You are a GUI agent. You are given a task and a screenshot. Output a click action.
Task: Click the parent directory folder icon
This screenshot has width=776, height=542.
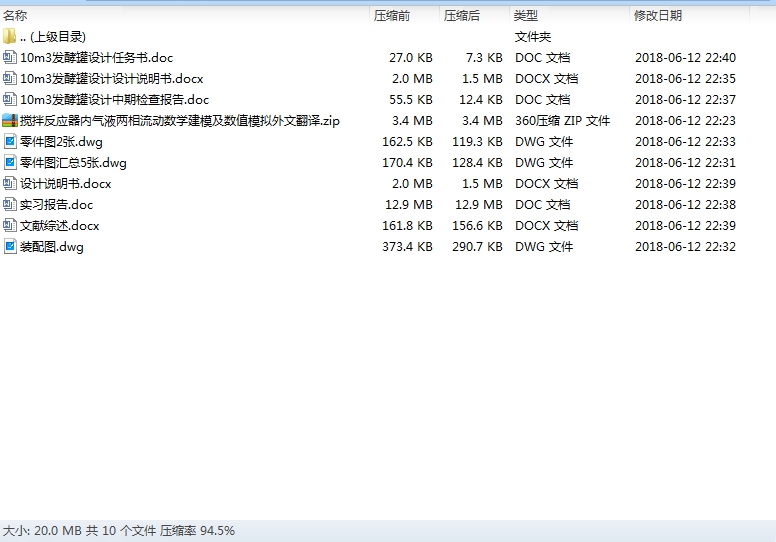click(x=9, y=37)
